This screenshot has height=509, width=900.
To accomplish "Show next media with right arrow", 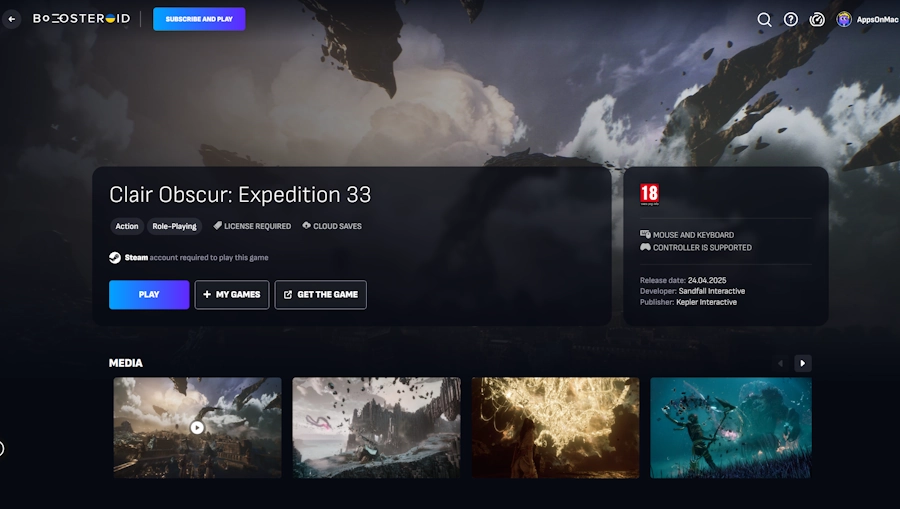I will 802,363.
